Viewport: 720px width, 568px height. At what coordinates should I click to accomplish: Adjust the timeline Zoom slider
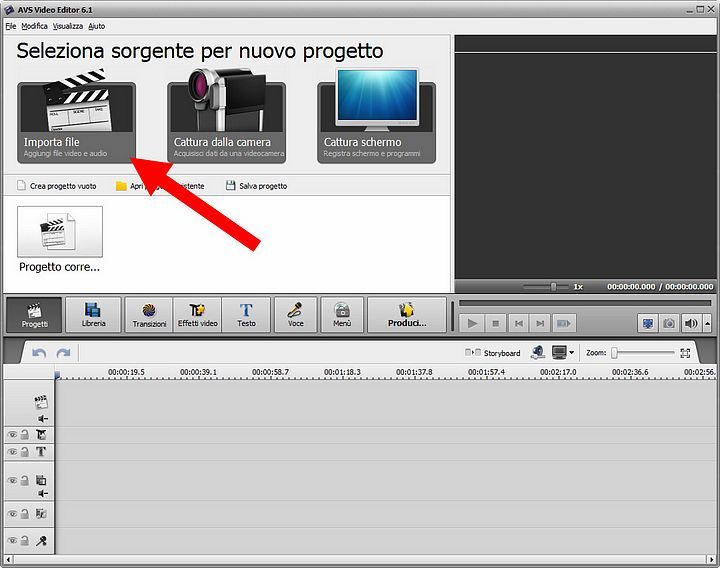[x=644, y=353]
